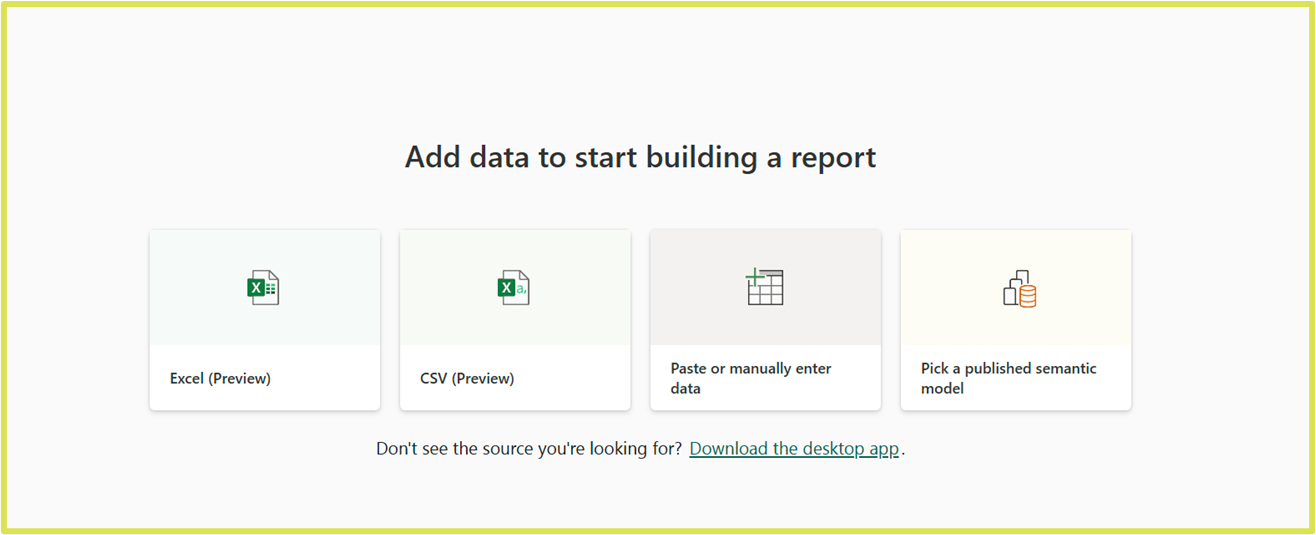
Task: Select the Excel (Preview) label
Action: tap(220, 378)
